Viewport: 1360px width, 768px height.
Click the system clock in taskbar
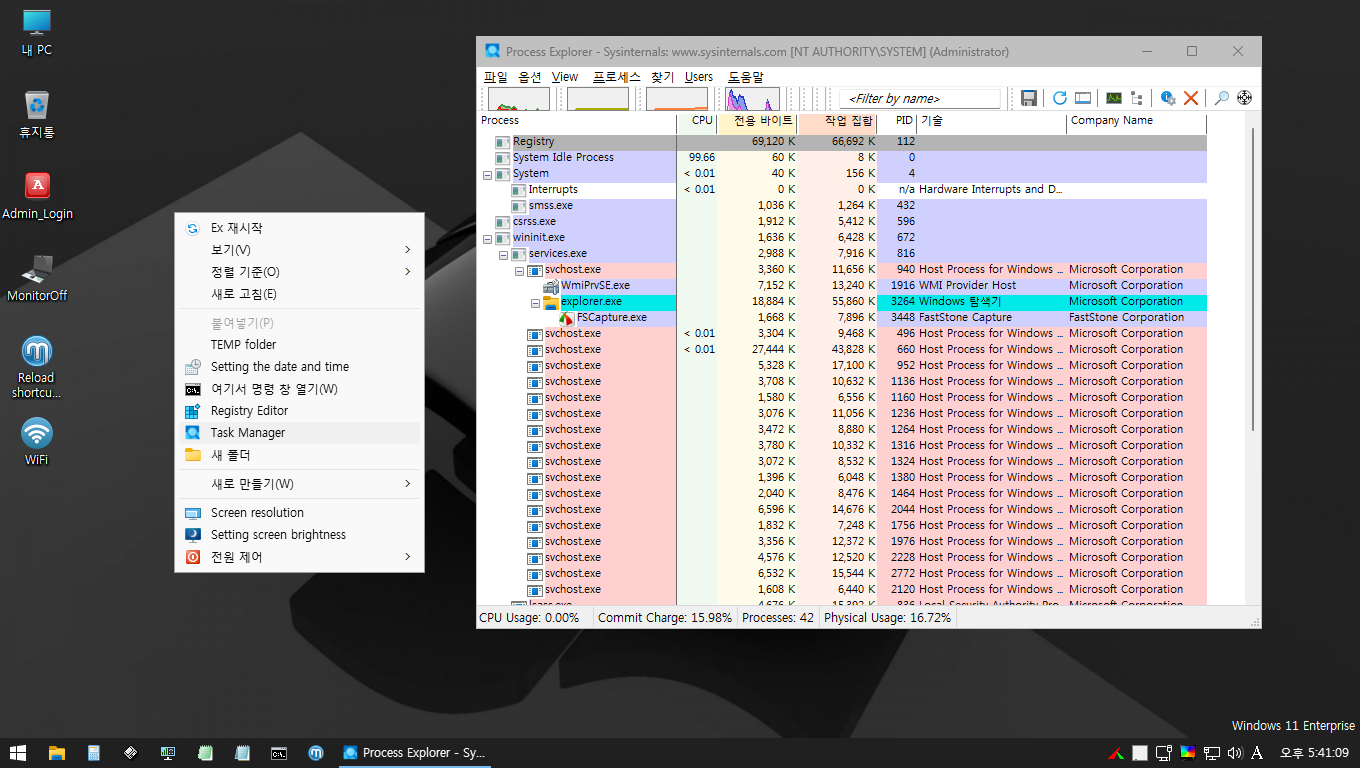(x=1315, y=753)
